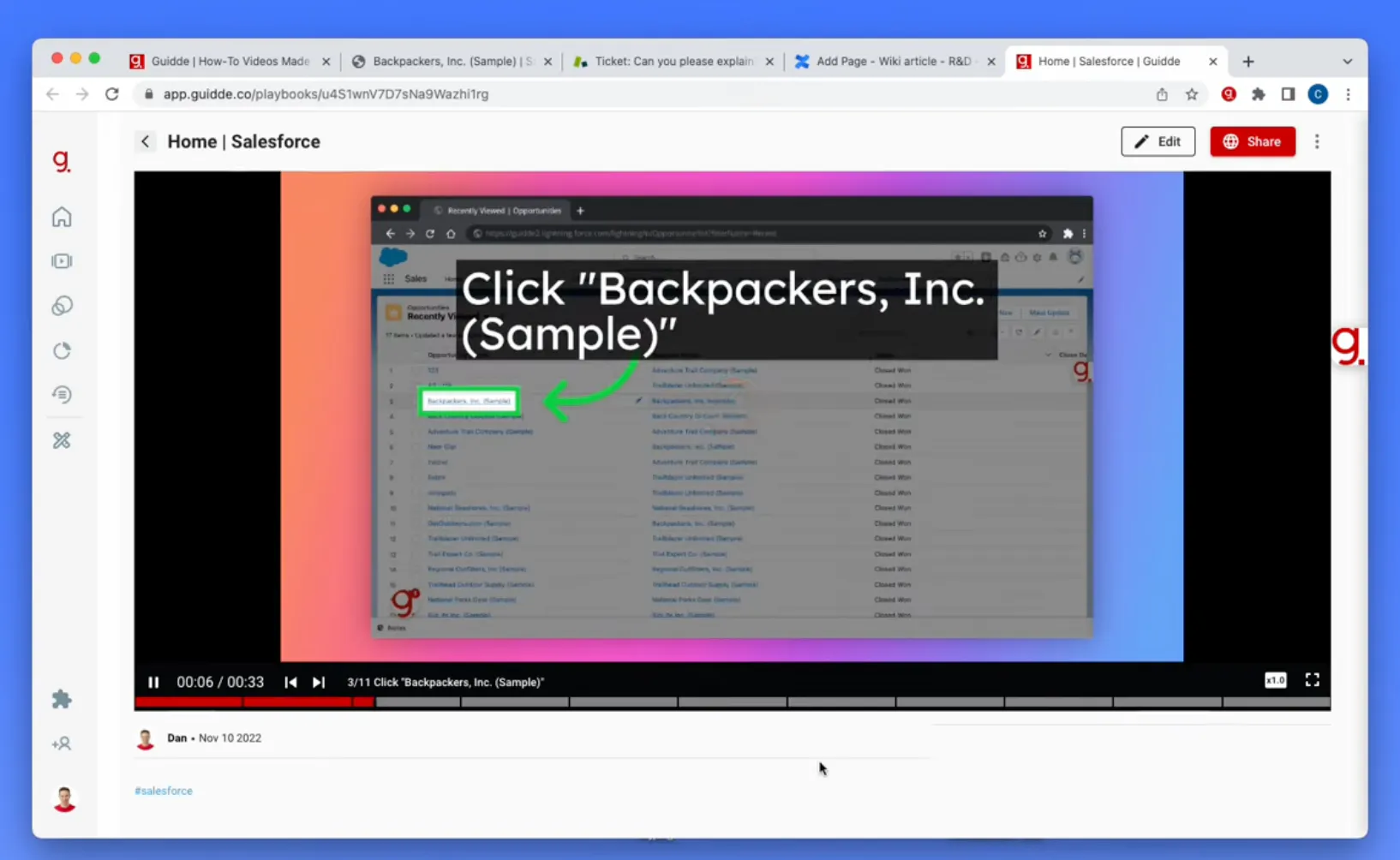The image size is (1400, 860).
Task: Go back using arrow beside Home | Salesforce
Action: click(146, 141)
